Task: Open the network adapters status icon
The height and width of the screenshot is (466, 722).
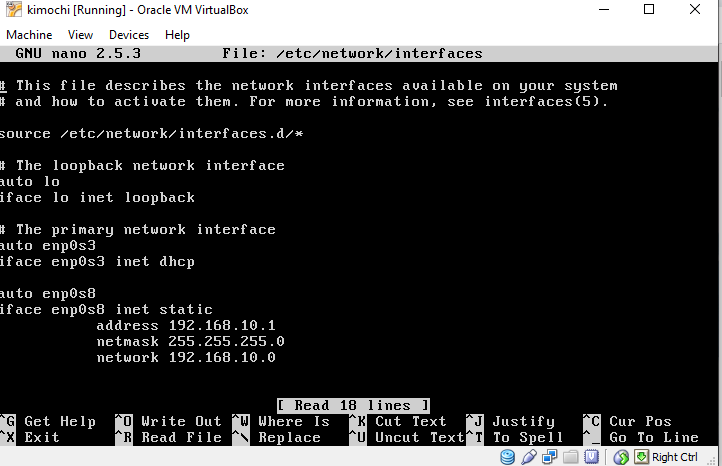Action: (549, 457)
